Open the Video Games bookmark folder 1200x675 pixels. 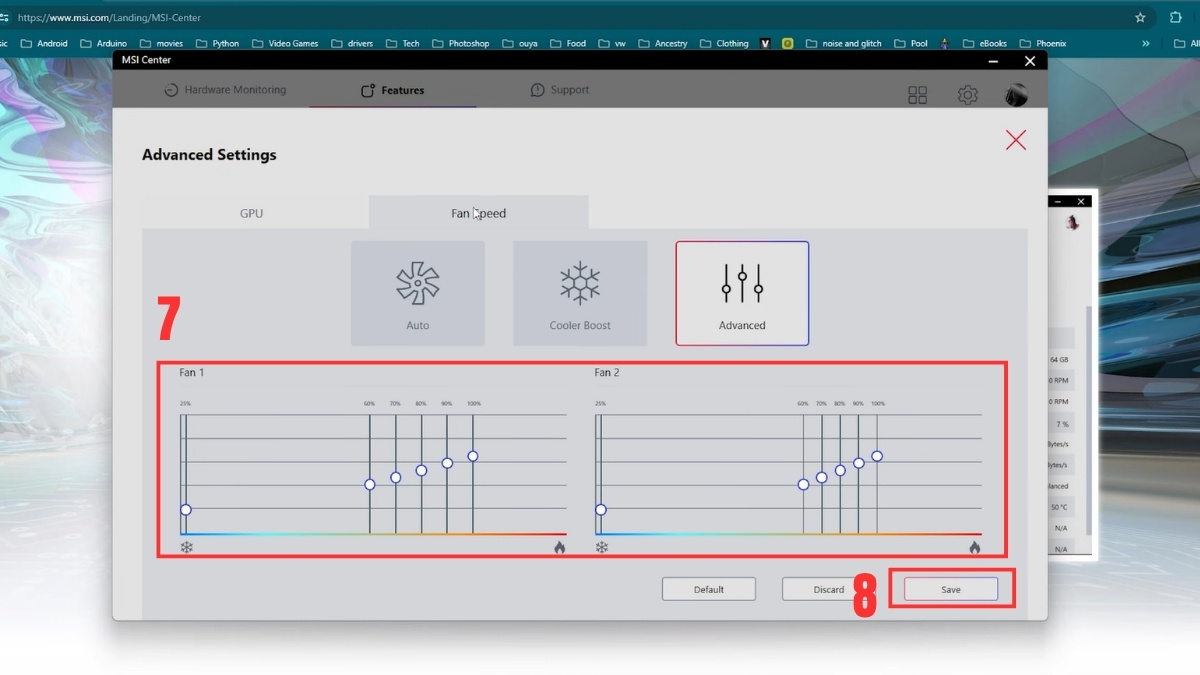(285, 43)
